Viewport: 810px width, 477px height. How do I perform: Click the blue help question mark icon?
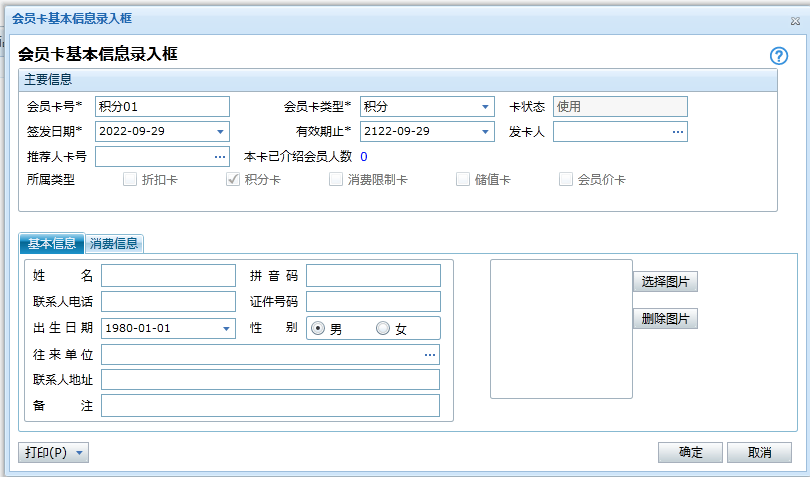click(x=779, y=57)
